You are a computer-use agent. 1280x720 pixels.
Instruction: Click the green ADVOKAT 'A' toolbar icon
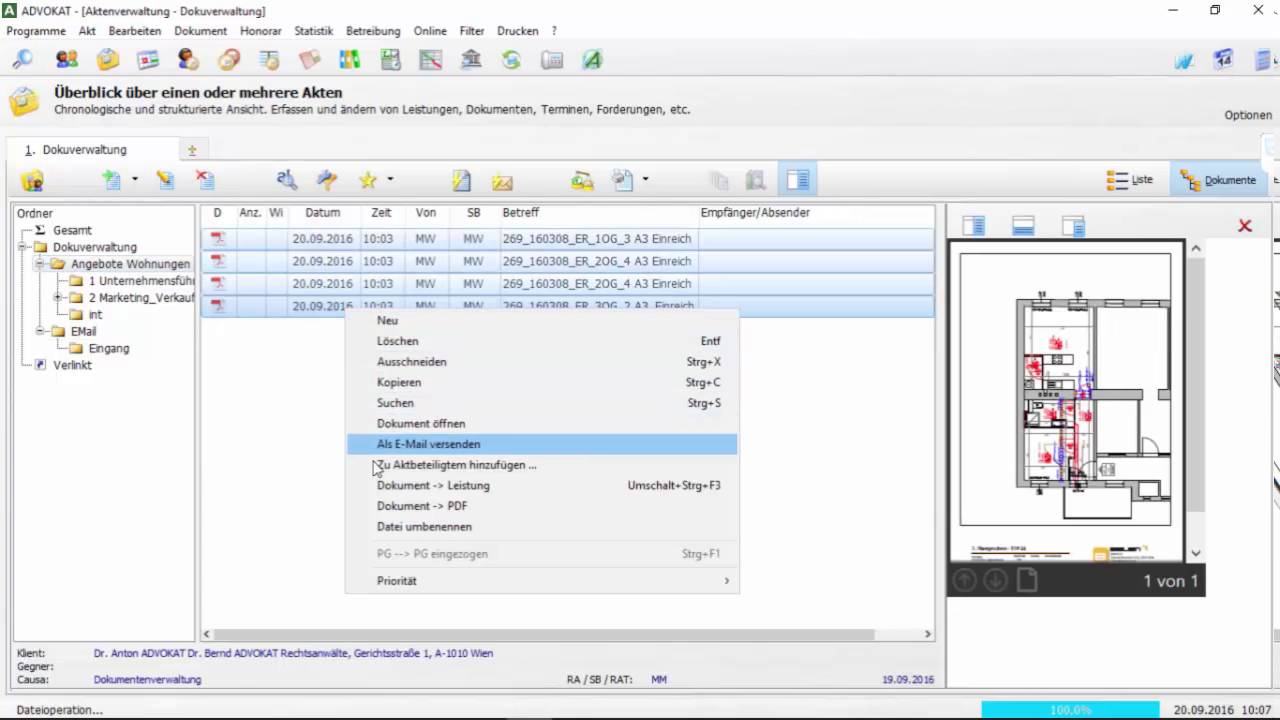coord(592,60)
